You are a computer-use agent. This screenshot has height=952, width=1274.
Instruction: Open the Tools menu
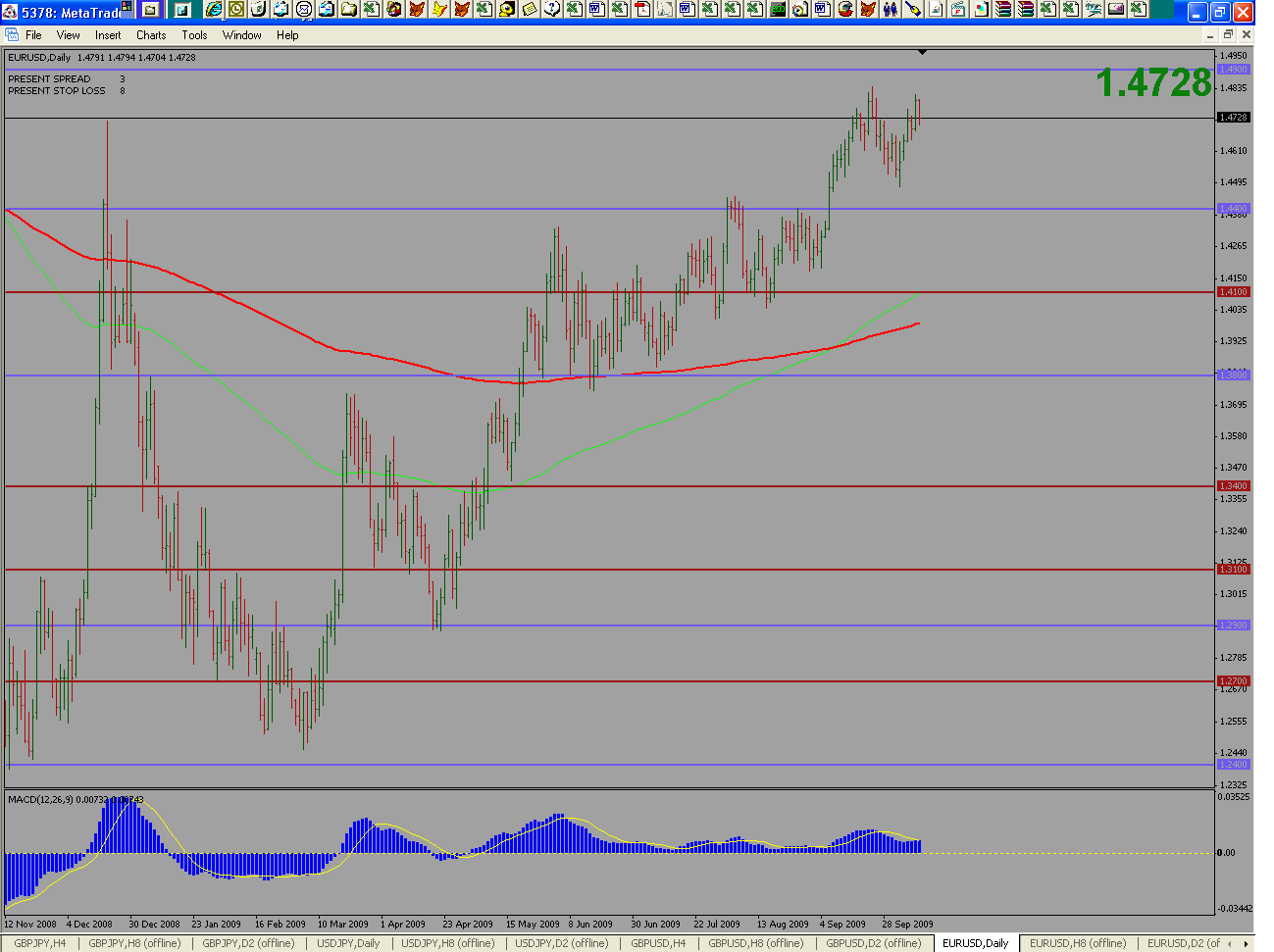click(x=194, y=35)
